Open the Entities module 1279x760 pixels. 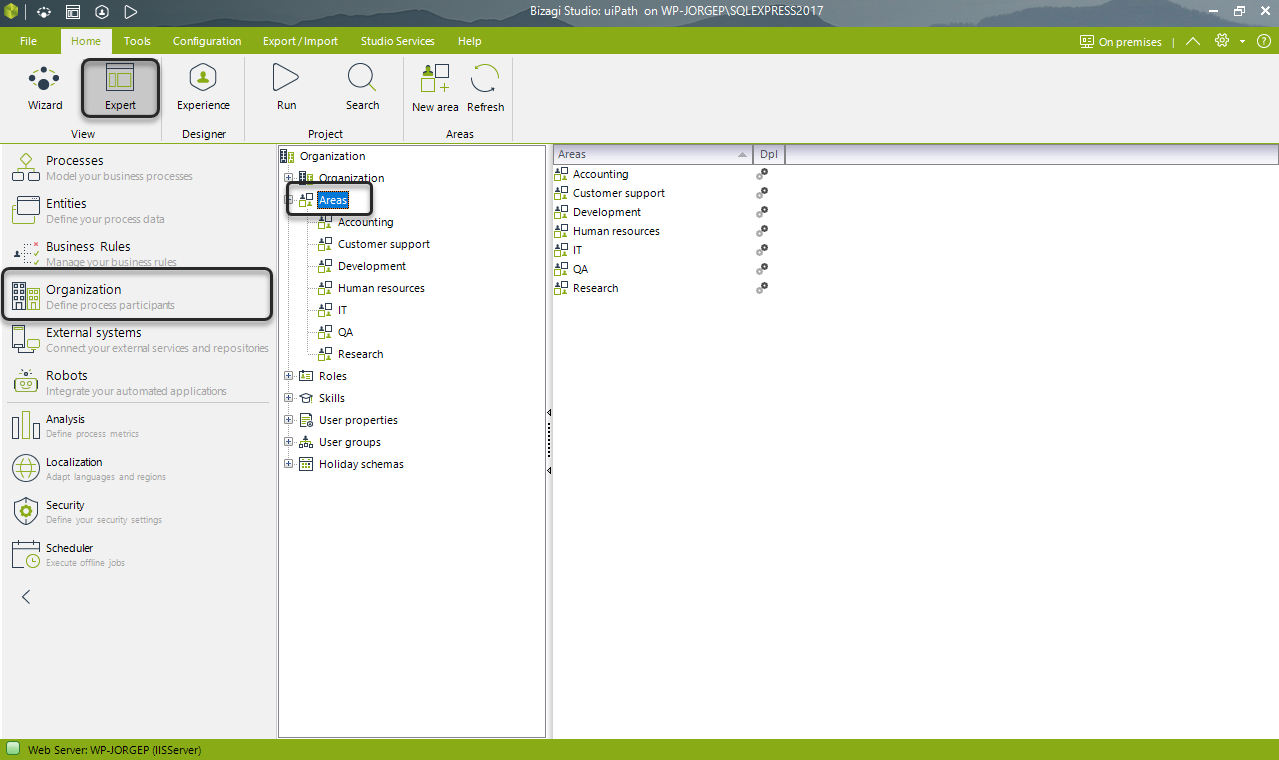(137, 210)
